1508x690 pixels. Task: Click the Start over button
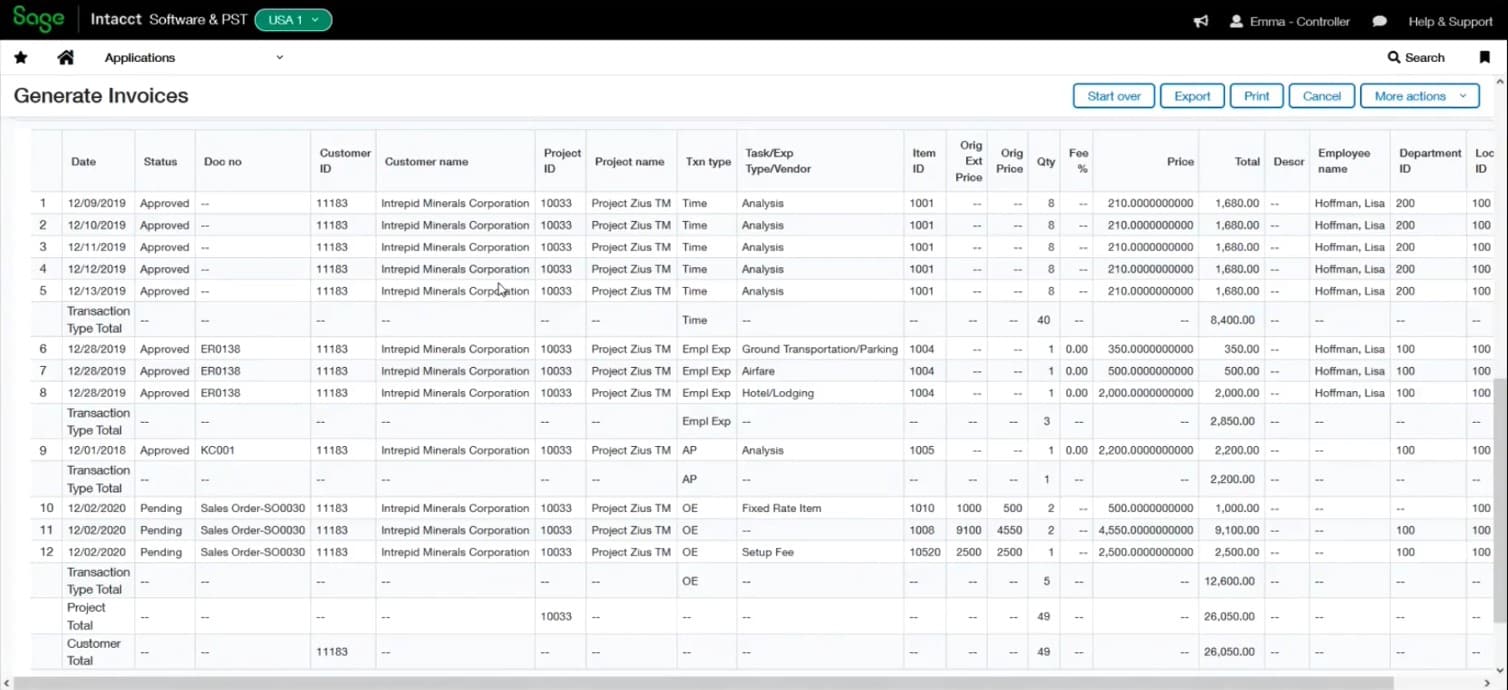click(x=1114, y=96)
